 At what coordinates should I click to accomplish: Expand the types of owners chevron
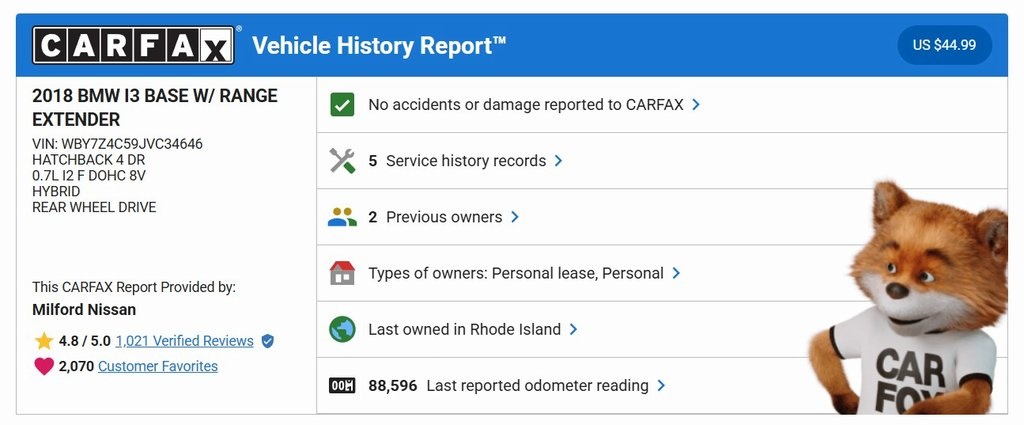click(x=677, y=273)
